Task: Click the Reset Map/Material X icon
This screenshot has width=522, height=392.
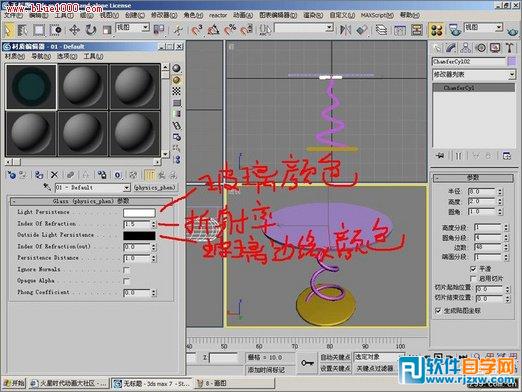Action: 54,175
